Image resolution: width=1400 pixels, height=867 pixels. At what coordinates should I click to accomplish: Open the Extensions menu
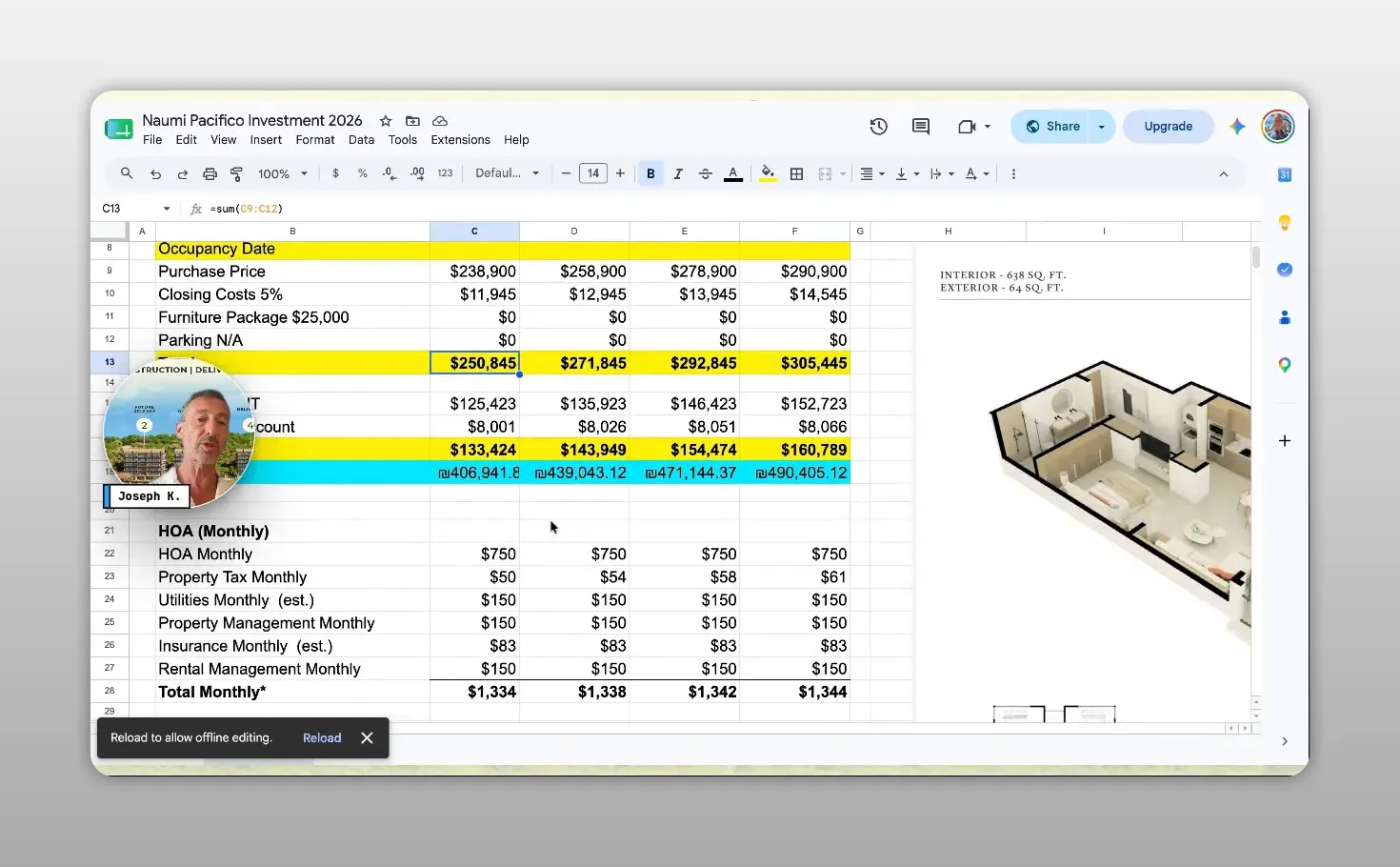(x=460, y=140)
